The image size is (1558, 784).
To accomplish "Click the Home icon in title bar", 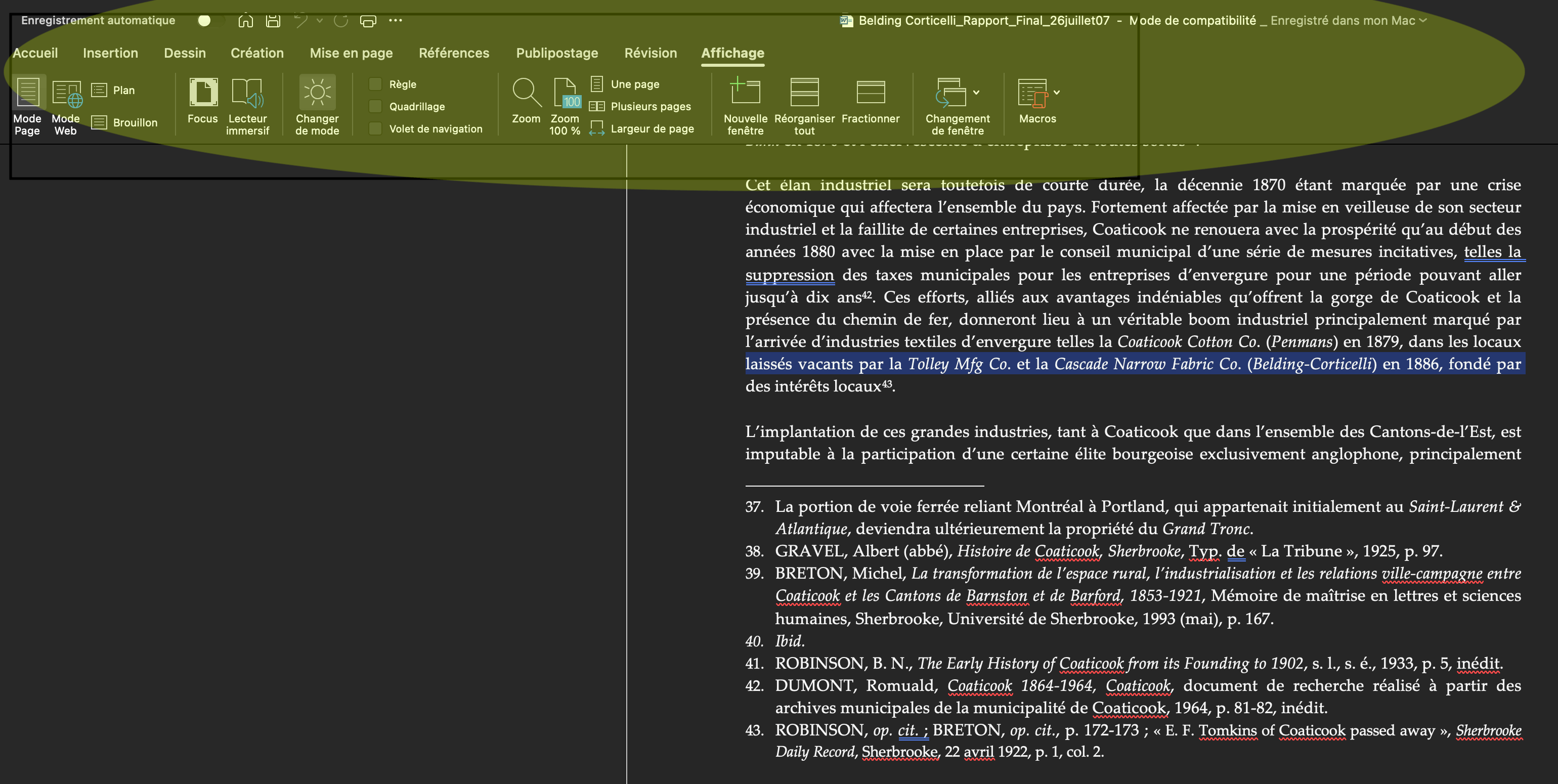I will point(245,21).
